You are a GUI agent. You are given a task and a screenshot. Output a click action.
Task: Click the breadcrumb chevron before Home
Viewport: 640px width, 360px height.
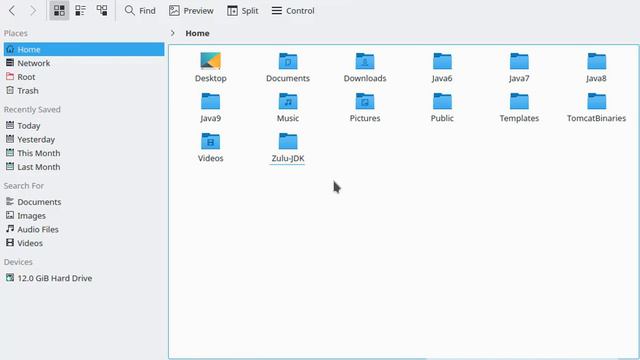point(173,33)
